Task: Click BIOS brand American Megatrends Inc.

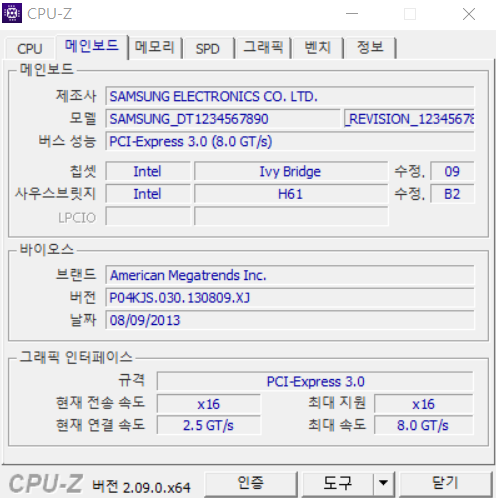Action: tap(290, 275)
